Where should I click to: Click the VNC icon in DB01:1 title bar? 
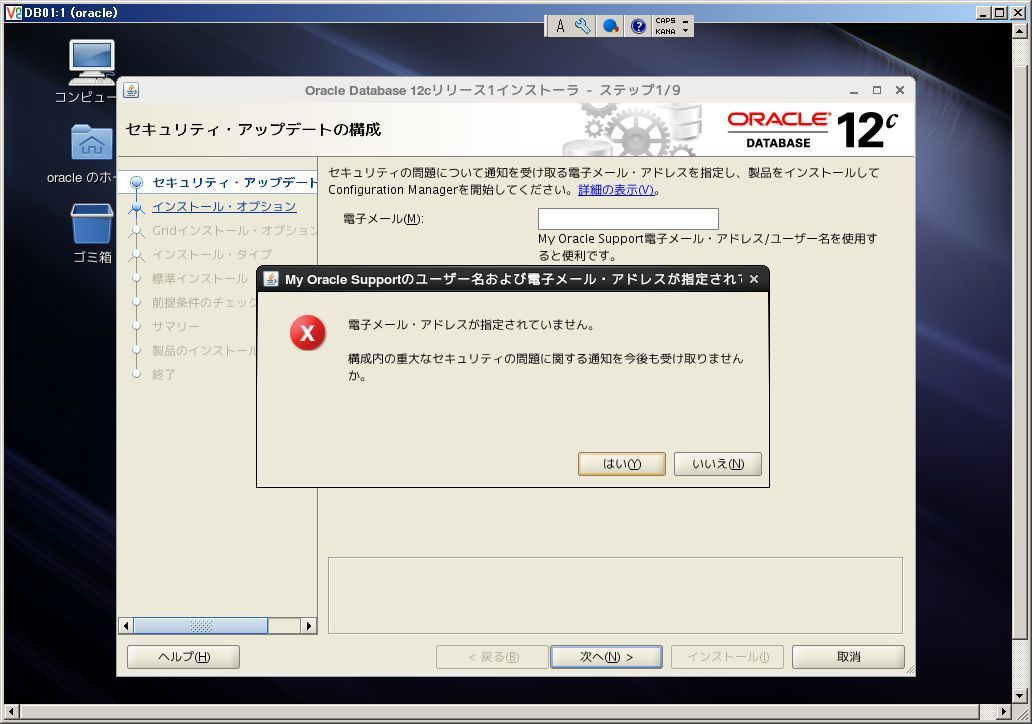(x=13, y=13)
